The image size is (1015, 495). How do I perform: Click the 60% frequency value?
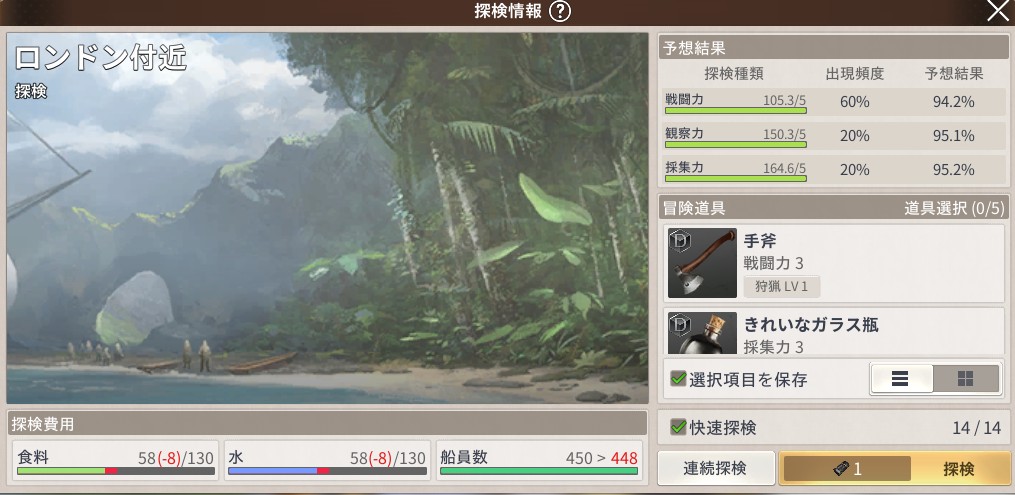point(854,102)
